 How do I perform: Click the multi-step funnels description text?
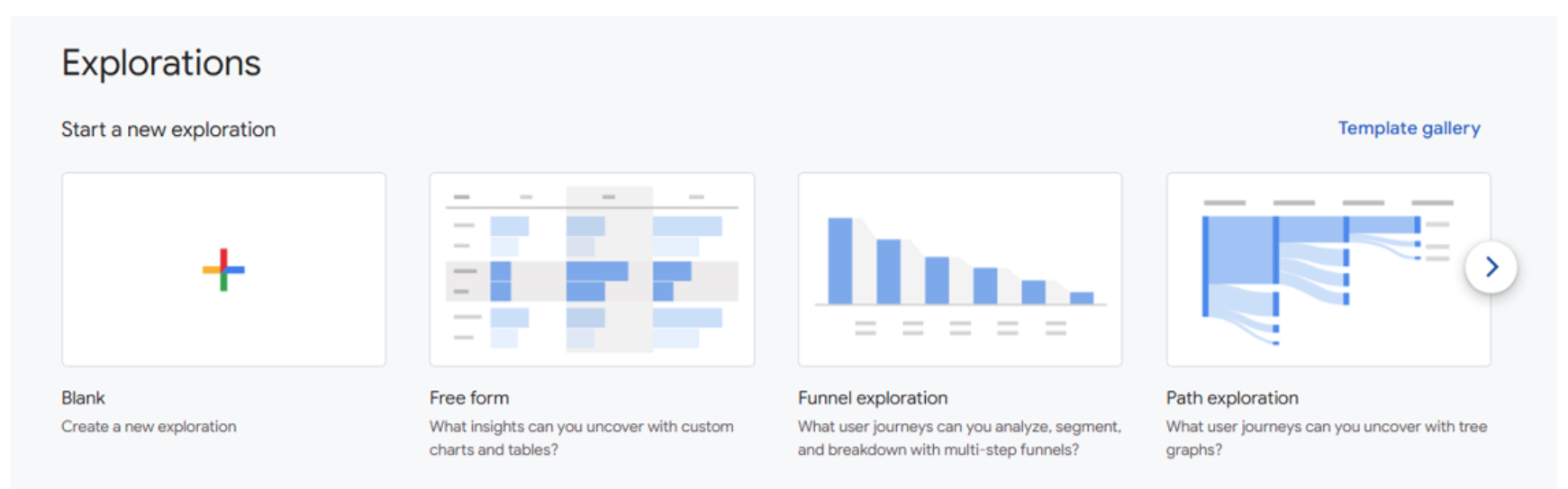[959, 438]
